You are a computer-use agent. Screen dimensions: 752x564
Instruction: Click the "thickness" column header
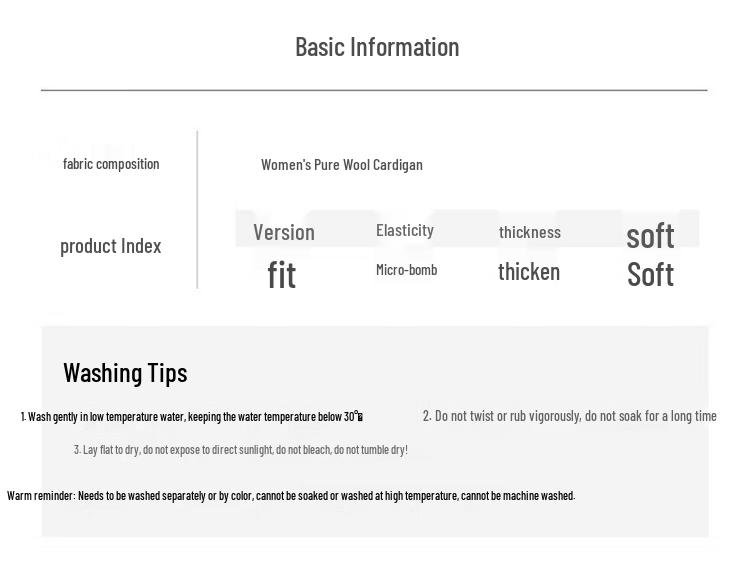coord(530,232)
